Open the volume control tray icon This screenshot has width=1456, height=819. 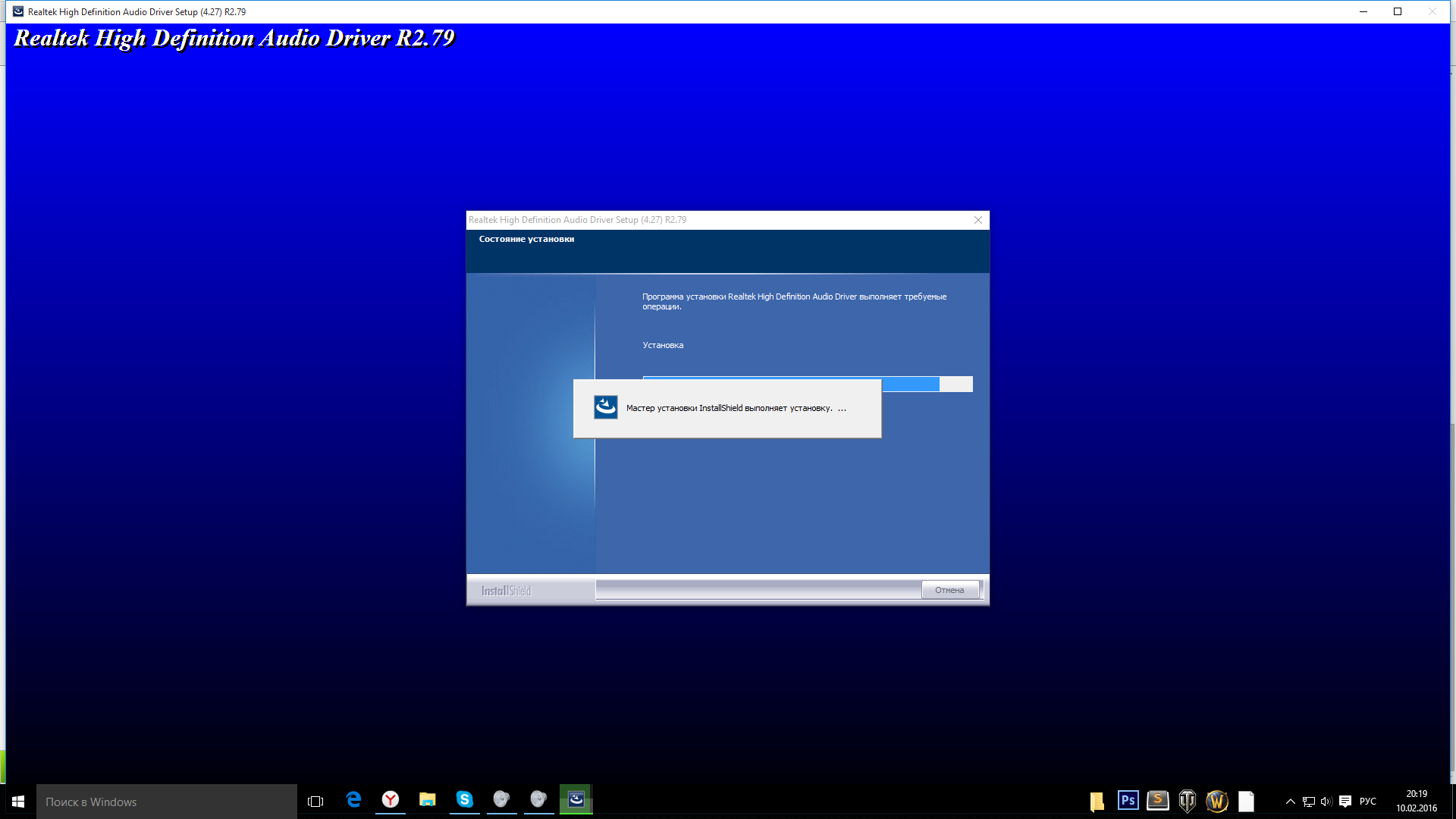[x=1326, y=802]
